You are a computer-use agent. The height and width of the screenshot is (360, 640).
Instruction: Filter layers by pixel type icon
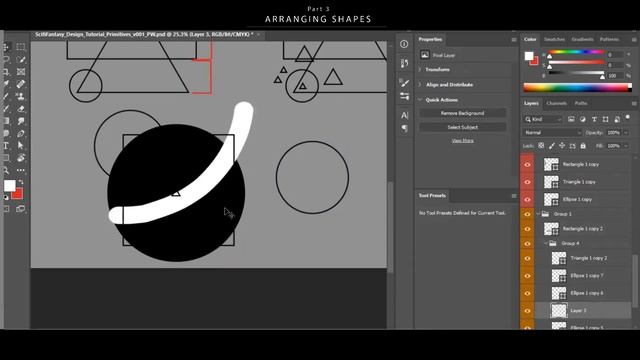(571, 119)
